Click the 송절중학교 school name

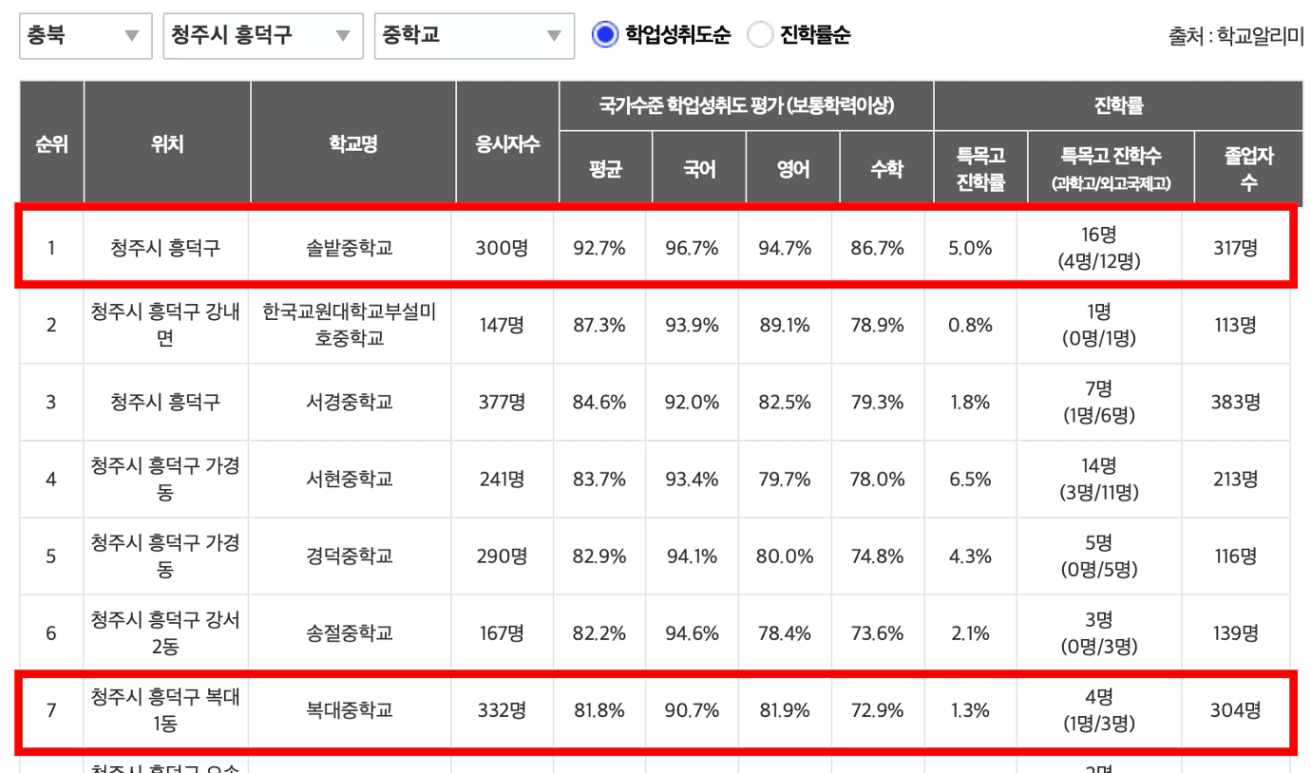[350, 633]
